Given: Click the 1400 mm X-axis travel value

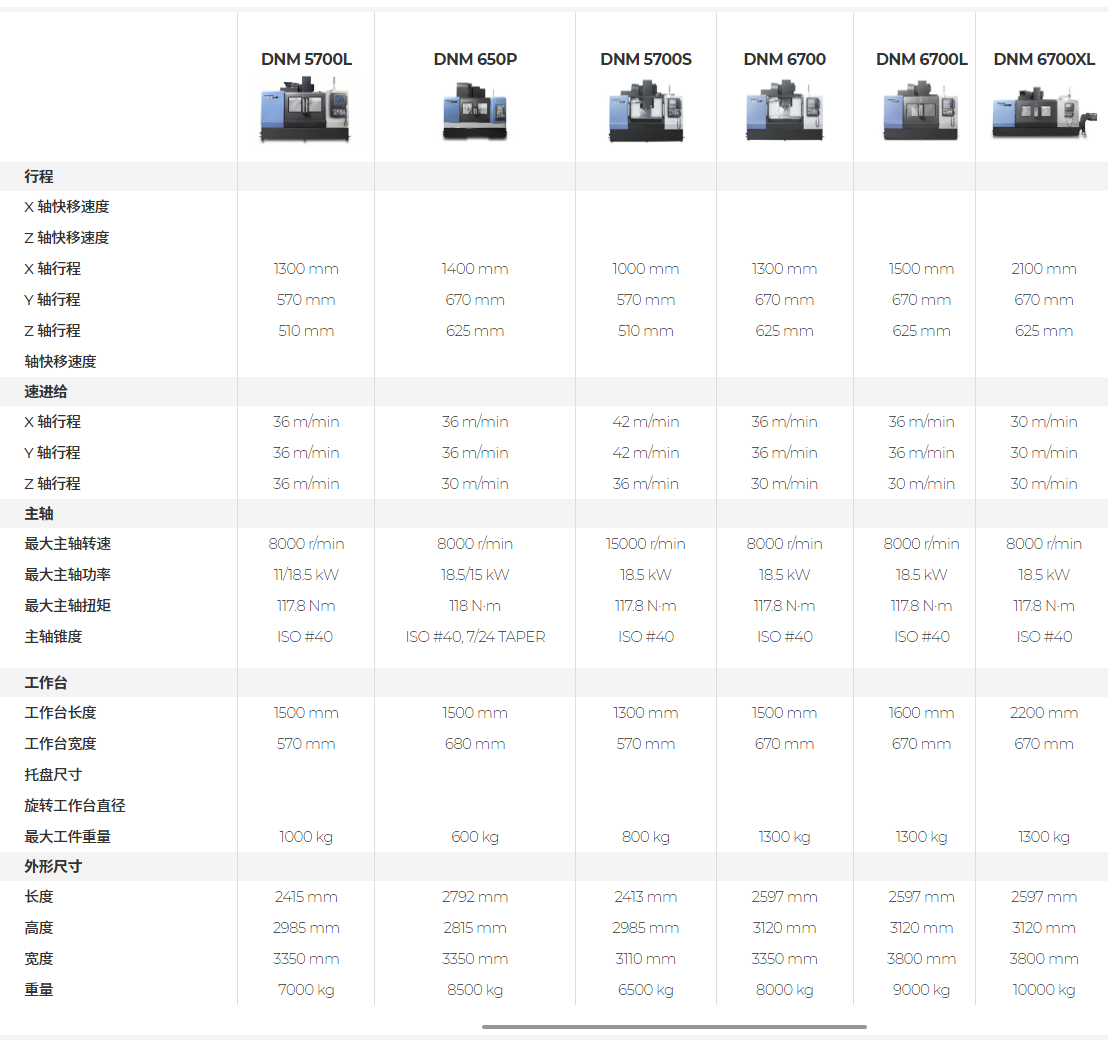Looking at the screenshot, I should [475, 269].
